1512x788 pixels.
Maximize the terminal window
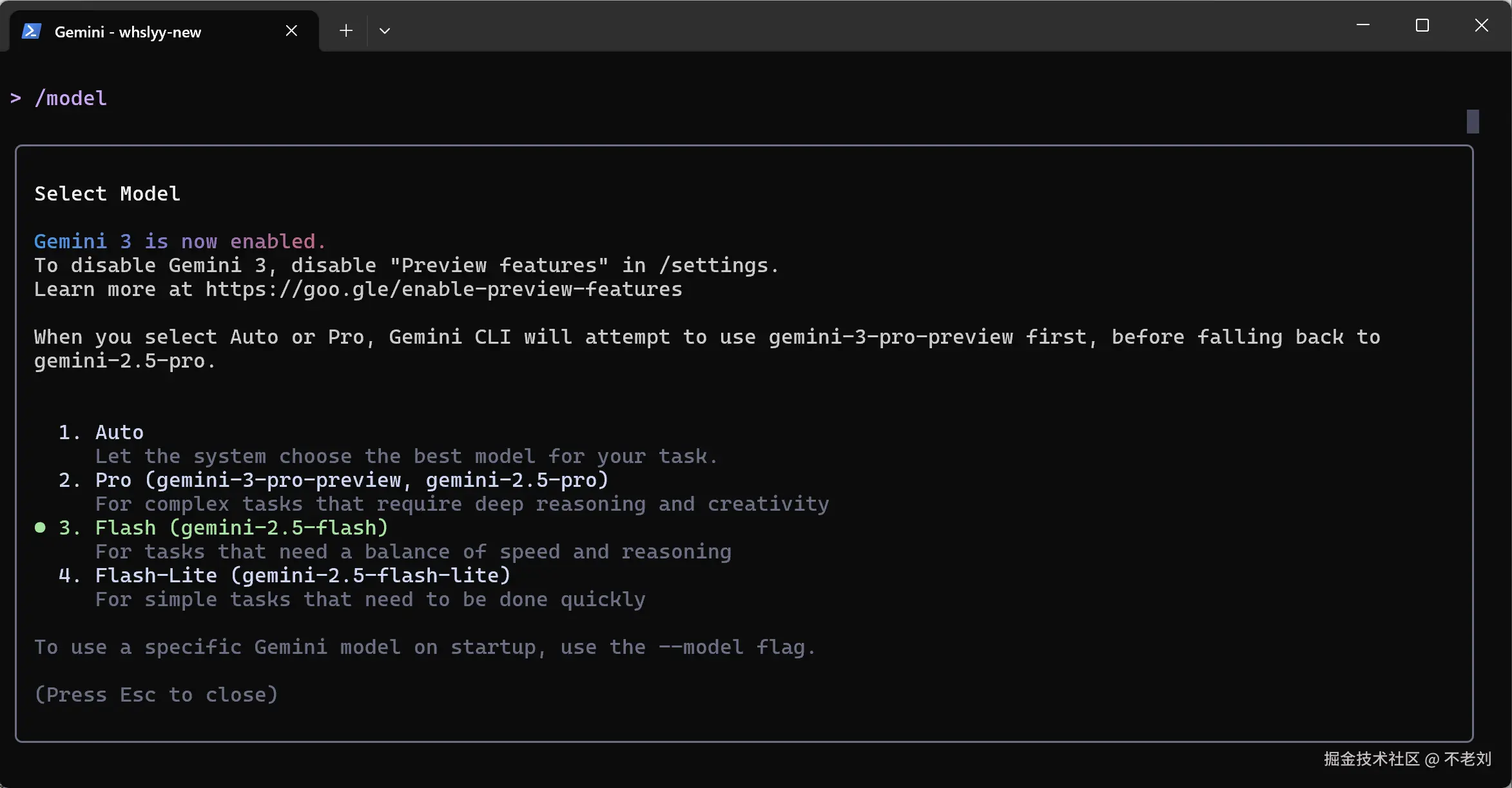[1422, 25]
